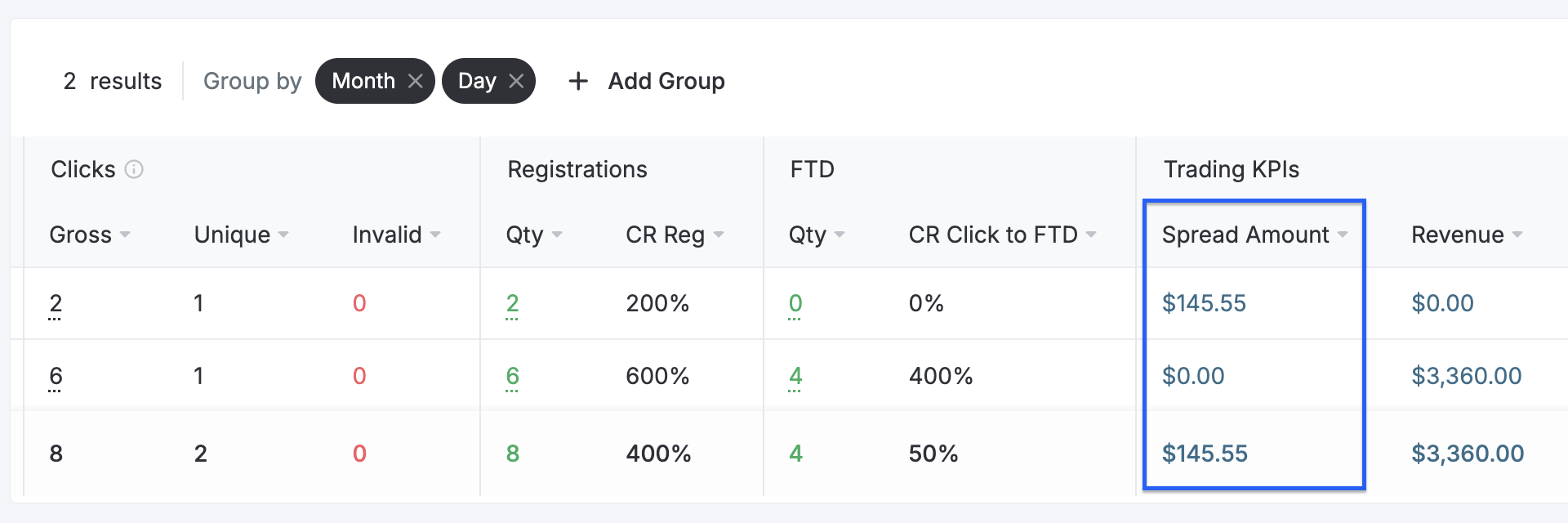The image size is (1568, 523).
Task: Open the gross clicks value 6
Action: tap(56, 376)
